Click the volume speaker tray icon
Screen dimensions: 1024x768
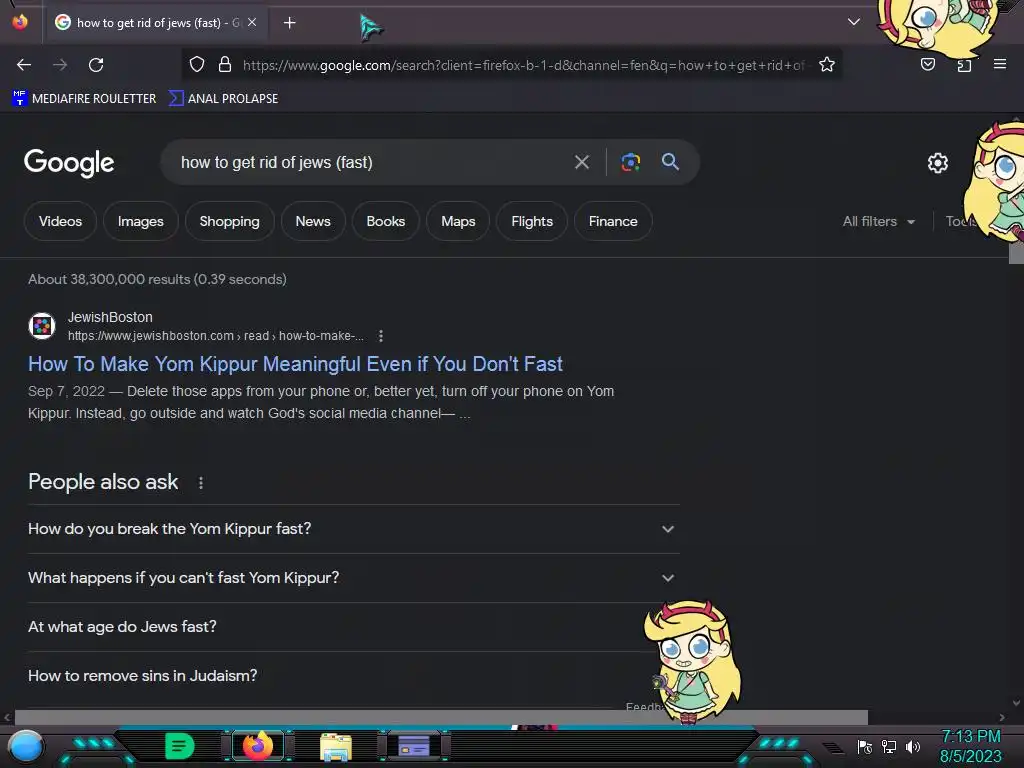912,746
